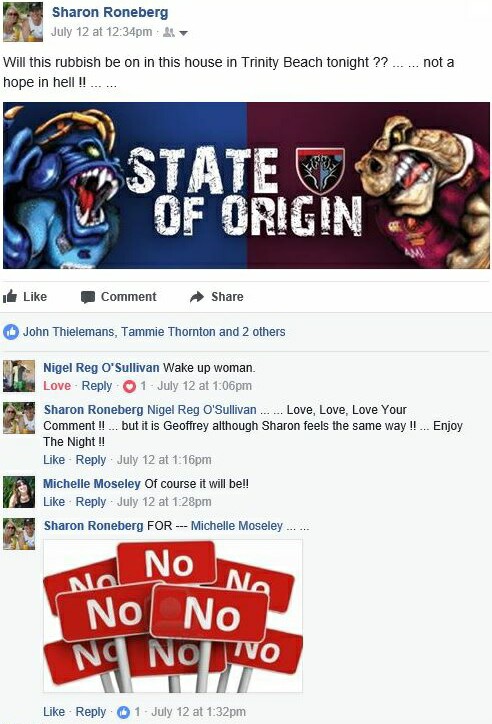Click the Share arrow icon
The width and height of the screenshot is (492, 724).
pyautogui.click(x=197, y=297)
